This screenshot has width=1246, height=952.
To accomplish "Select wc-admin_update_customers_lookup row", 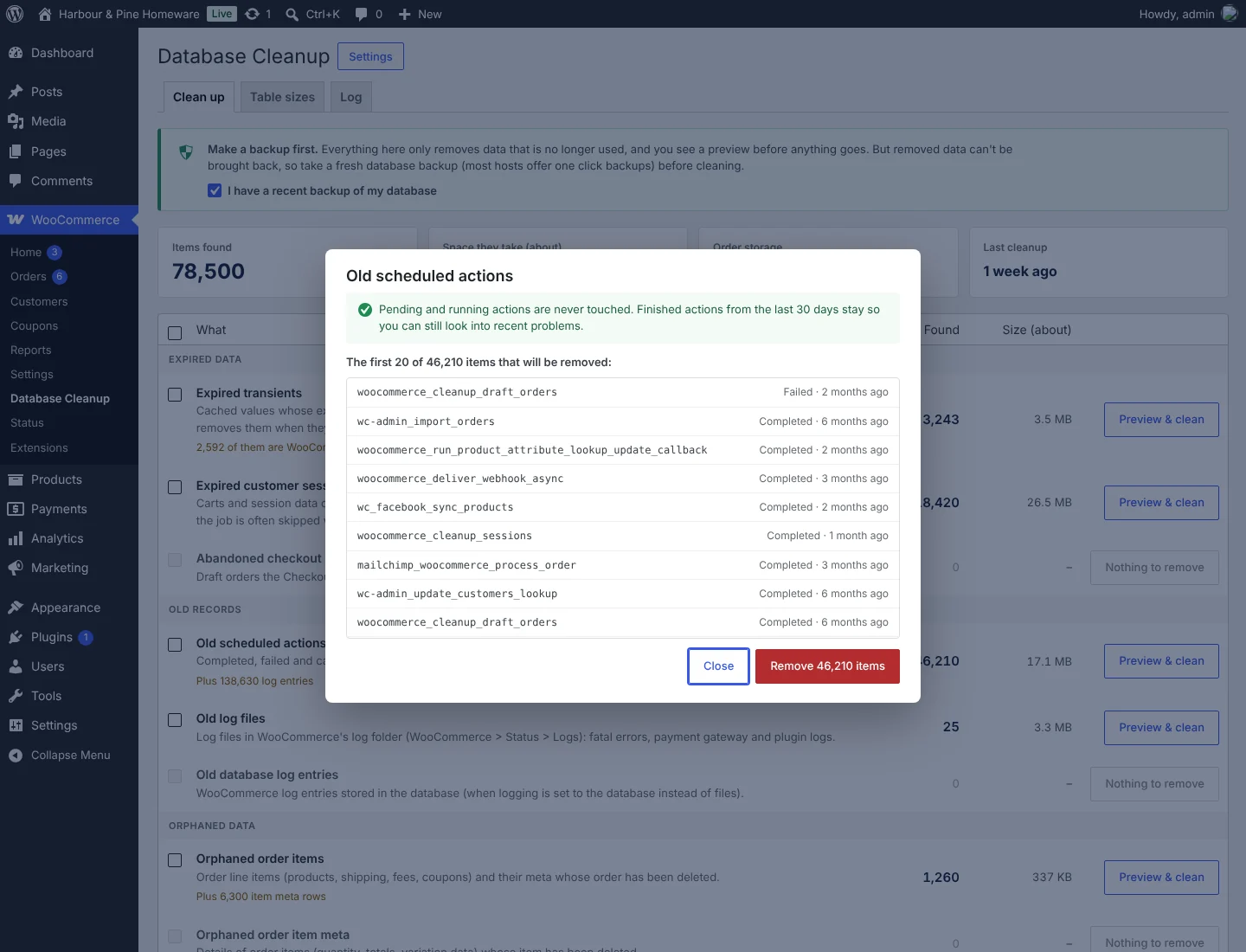I will 623,594.
